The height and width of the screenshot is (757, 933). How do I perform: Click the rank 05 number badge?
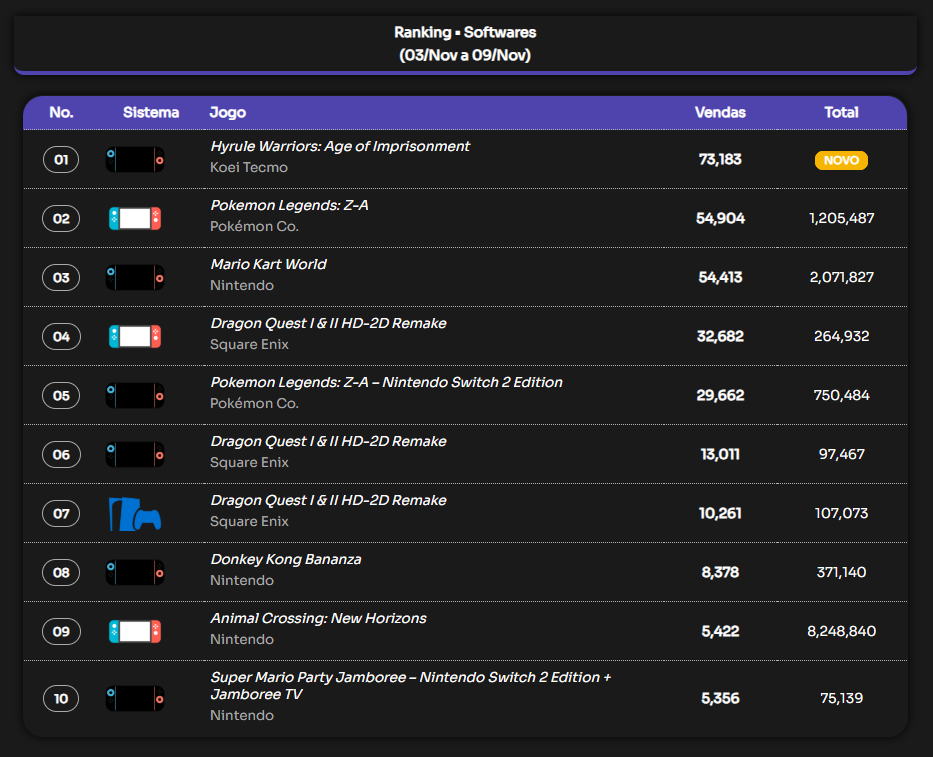coord(61,395)
